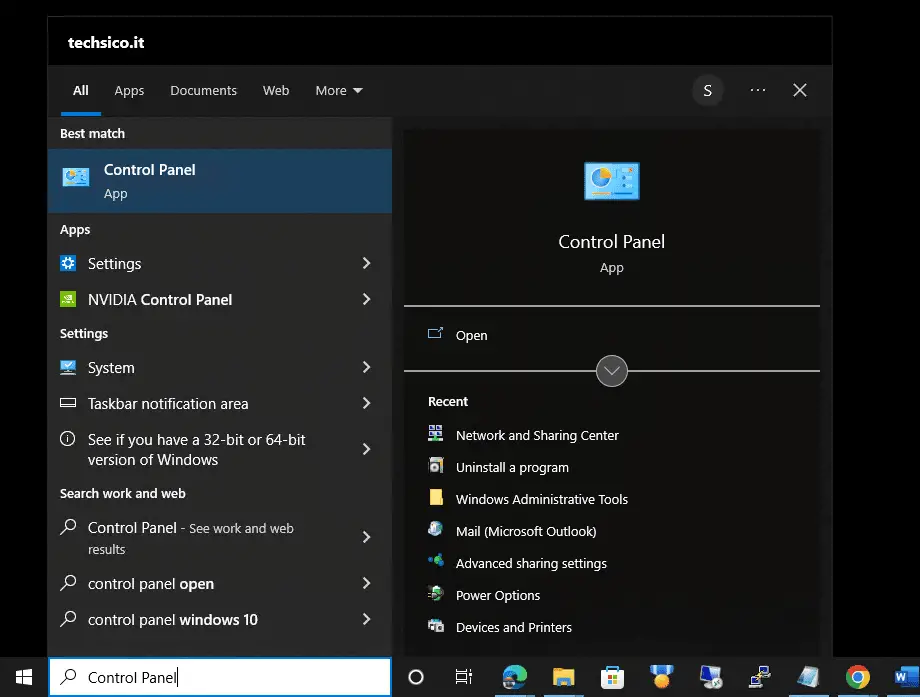Open Network and Sharing Center from Recent

point(523,435)
